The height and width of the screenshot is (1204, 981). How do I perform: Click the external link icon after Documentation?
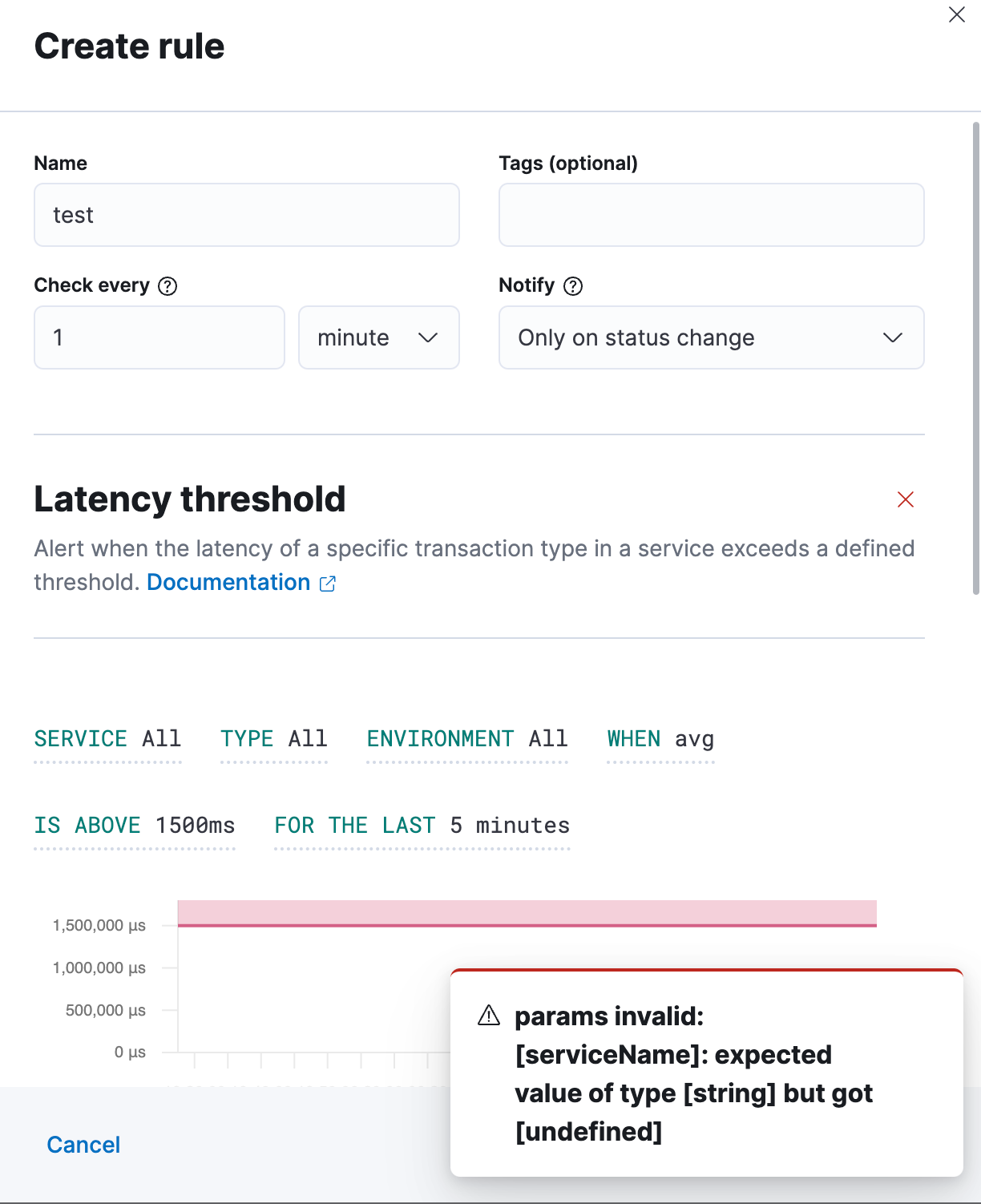(x=328, y=583)
